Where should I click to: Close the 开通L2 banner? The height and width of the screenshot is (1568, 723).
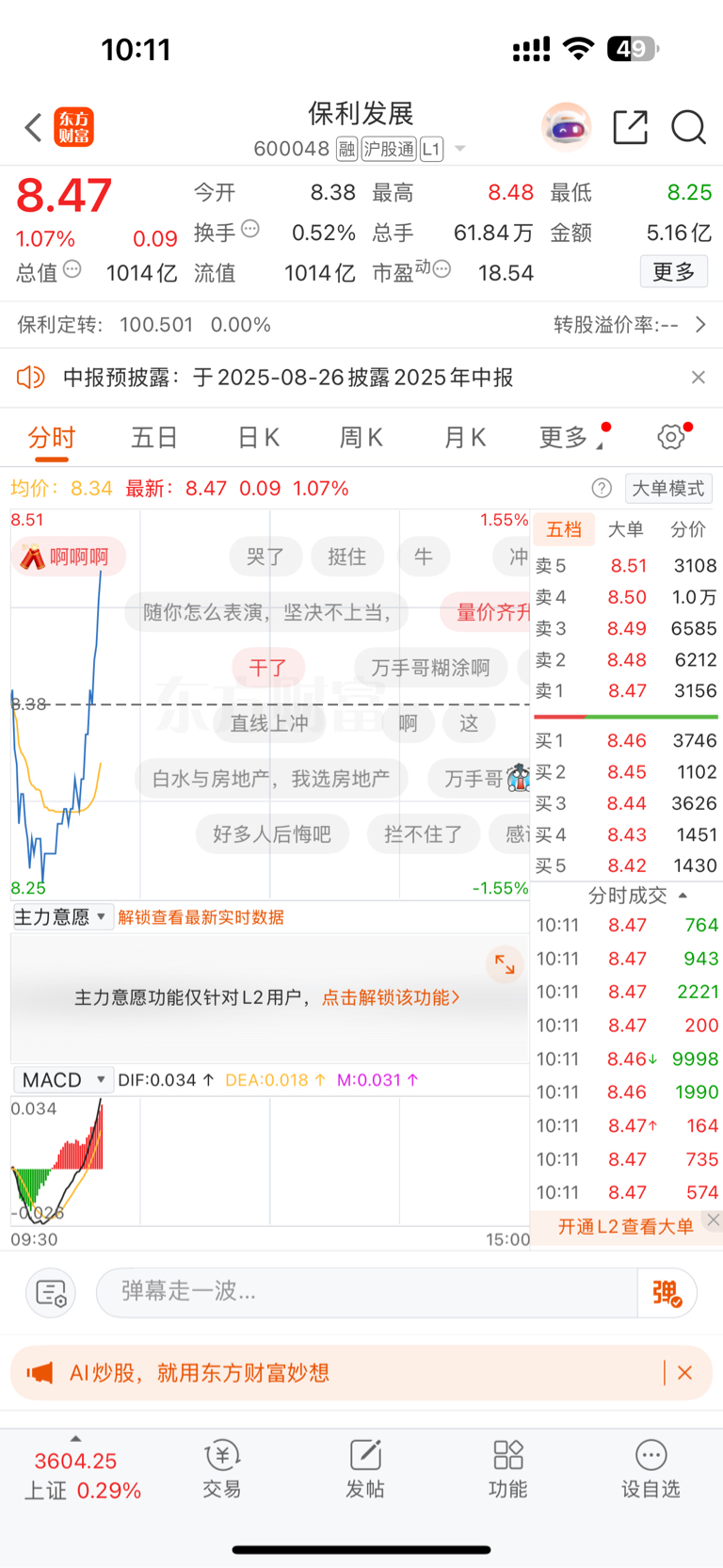(714, 1220)
